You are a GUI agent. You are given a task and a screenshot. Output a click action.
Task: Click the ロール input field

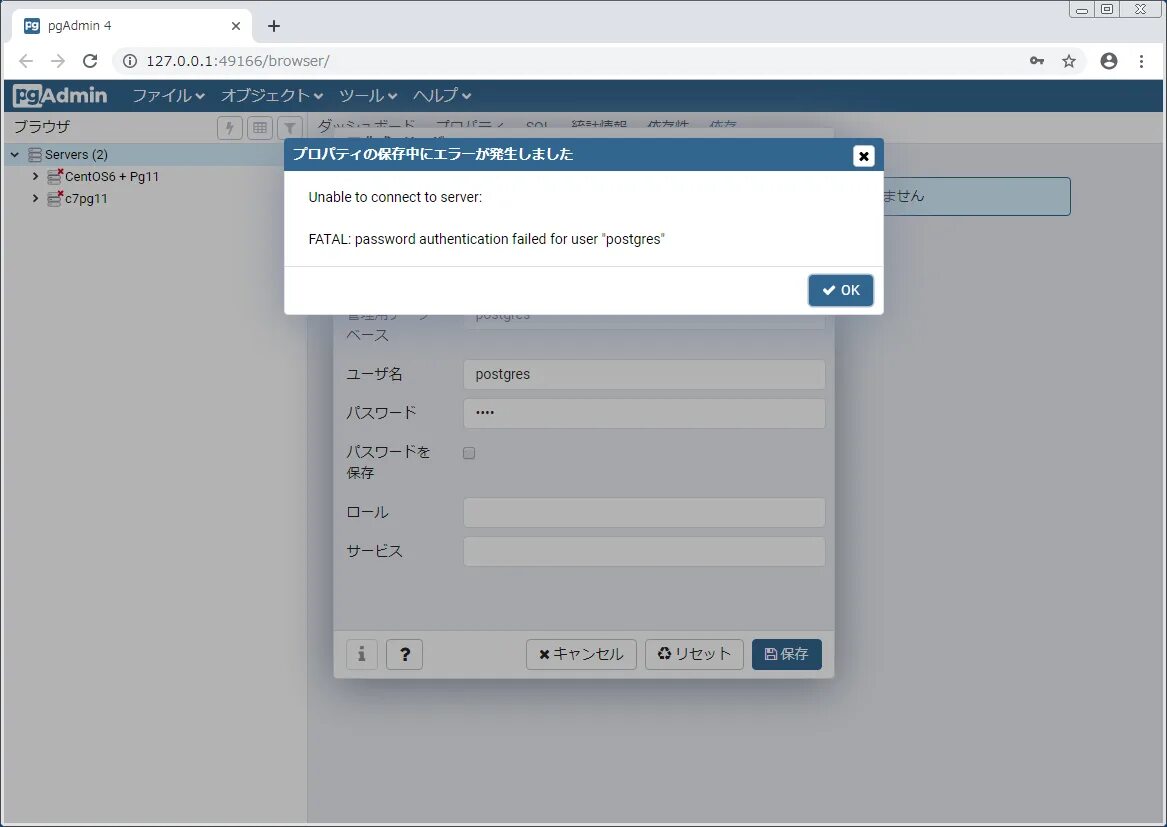coord(644,513)
